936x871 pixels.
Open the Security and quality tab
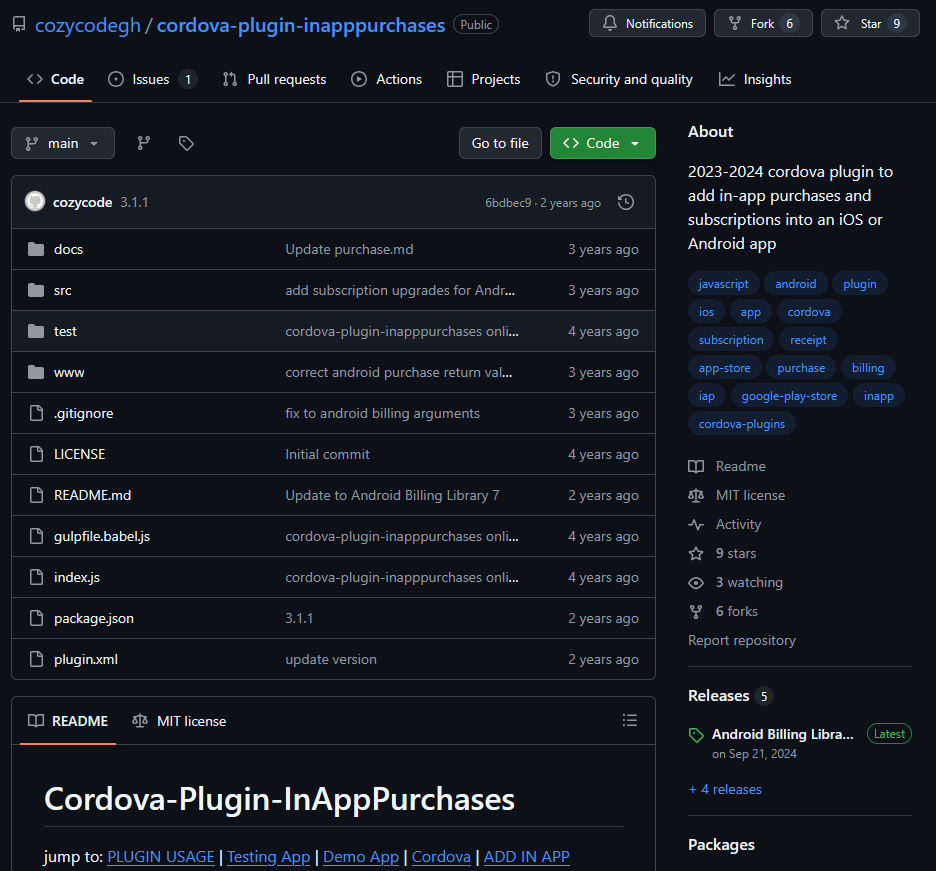(x=619, y=78)
